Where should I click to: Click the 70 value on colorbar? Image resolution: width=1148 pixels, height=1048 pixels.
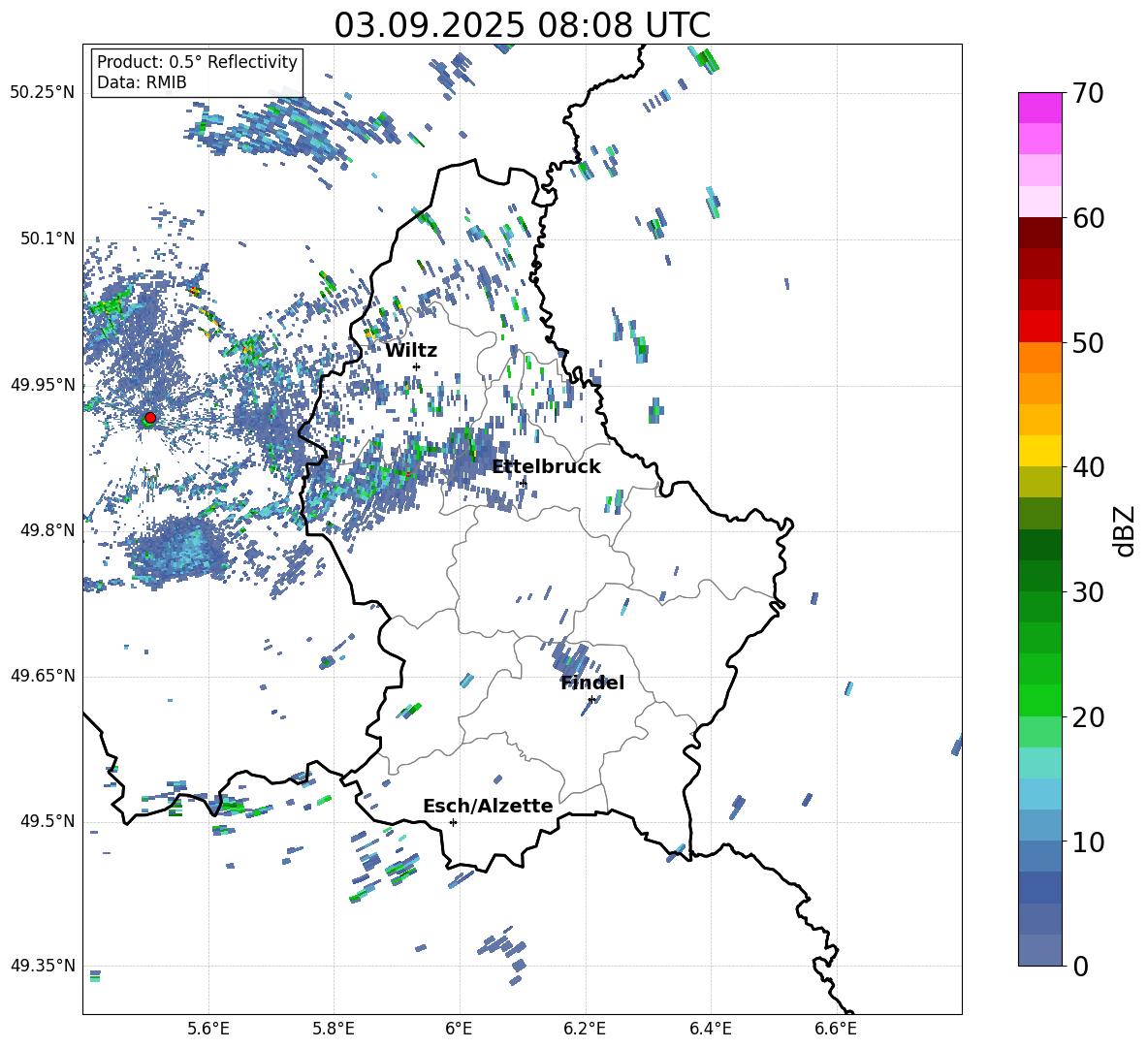point(1088,94)
